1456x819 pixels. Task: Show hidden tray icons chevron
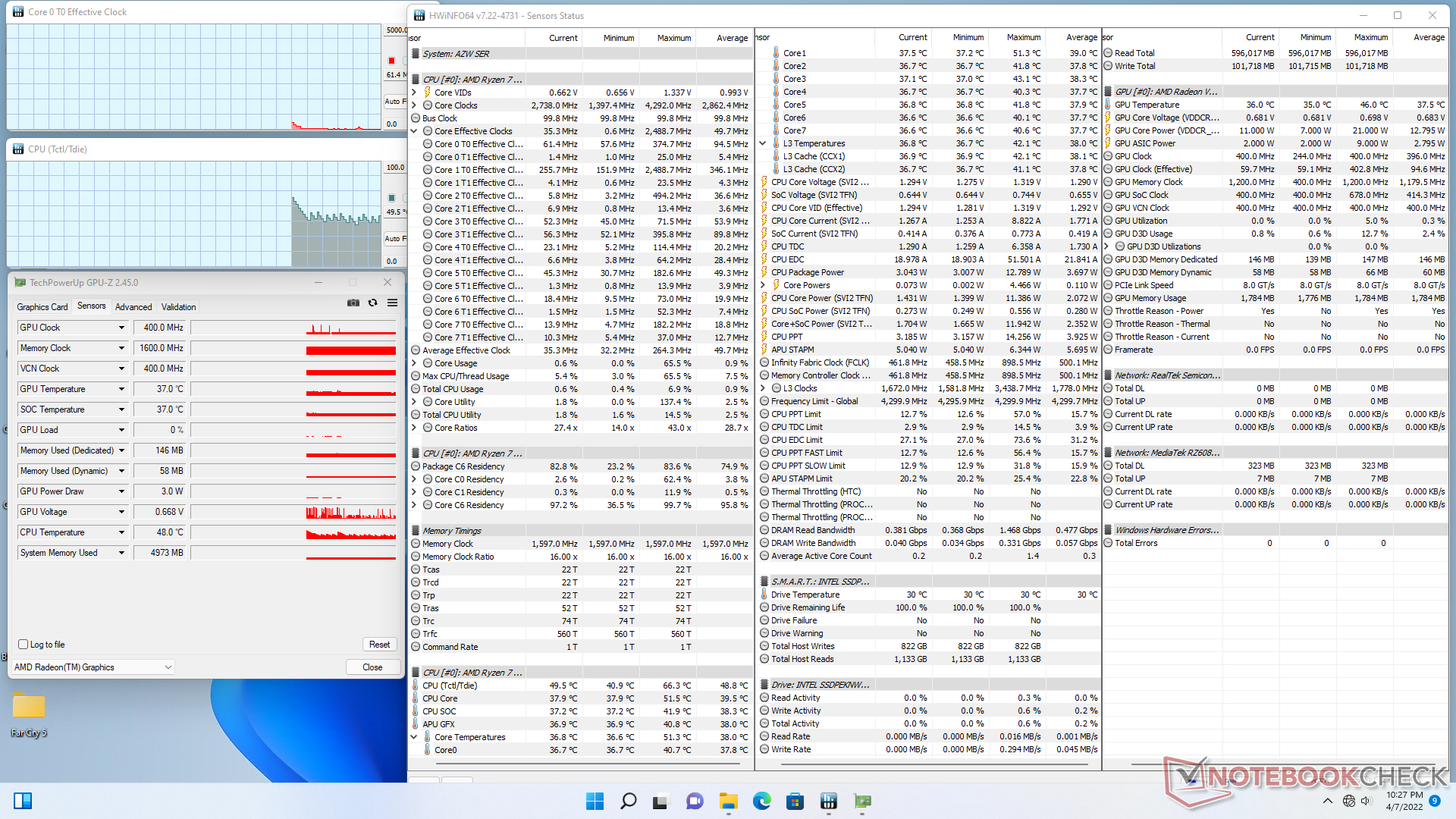coord(1327,801)
